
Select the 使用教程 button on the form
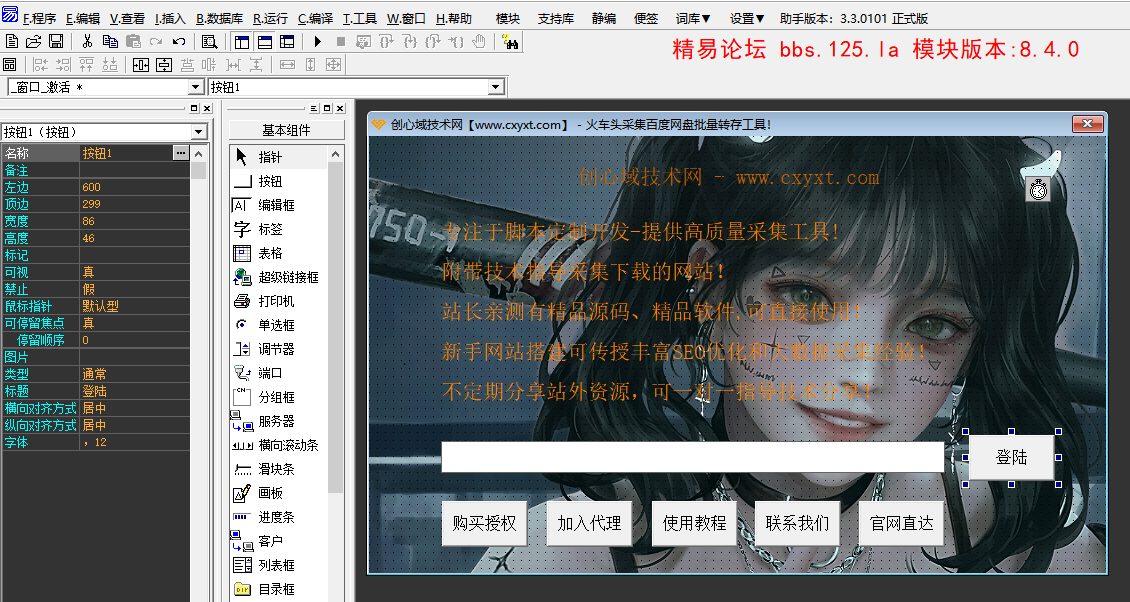click(694, 523)
